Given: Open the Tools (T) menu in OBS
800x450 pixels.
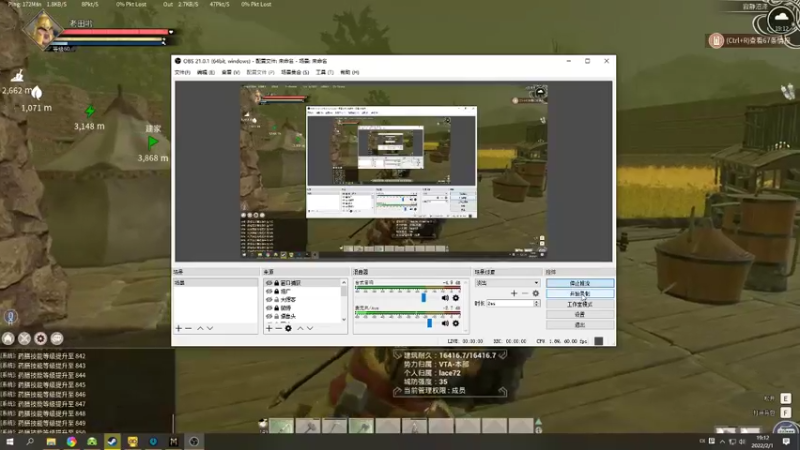Looking at the screenshot, I should tap(324, 72).
